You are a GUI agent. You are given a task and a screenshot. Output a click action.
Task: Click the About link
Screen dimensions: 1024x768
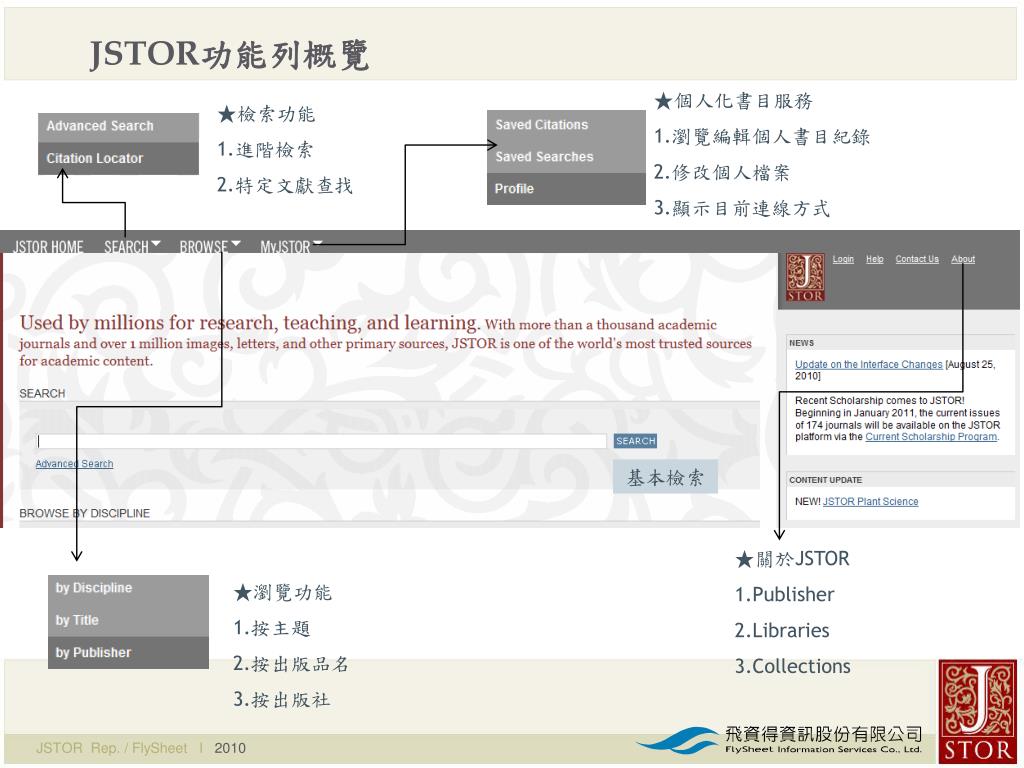[x=963, y=259]
